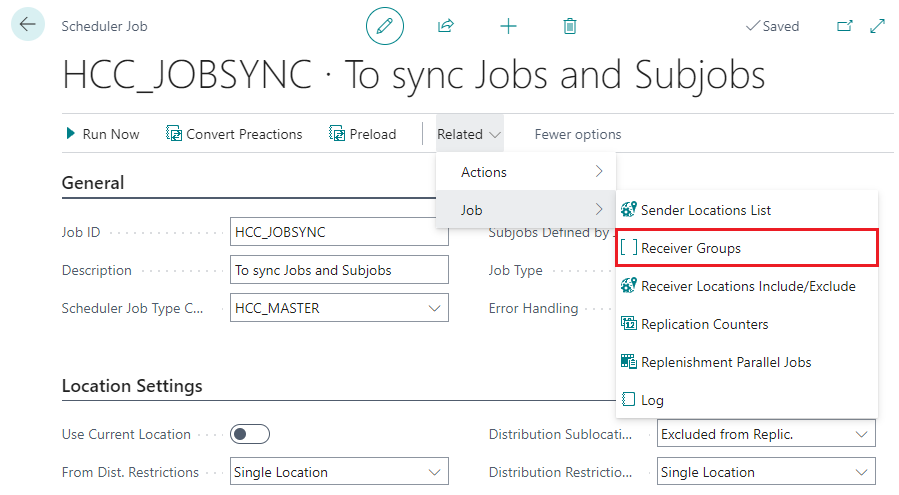Toggle the Use Current Location switch

[250, 434]
